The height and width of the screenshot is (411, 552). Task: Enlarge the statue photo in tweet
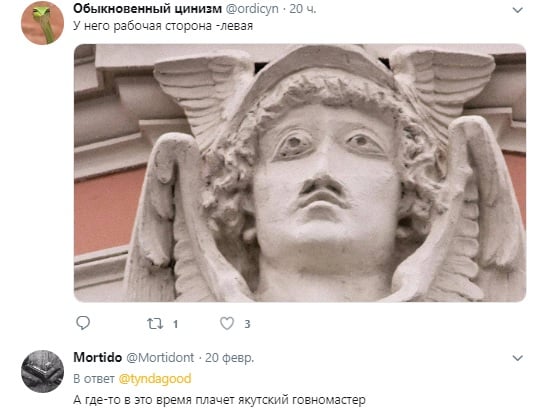tap(300, 173)
